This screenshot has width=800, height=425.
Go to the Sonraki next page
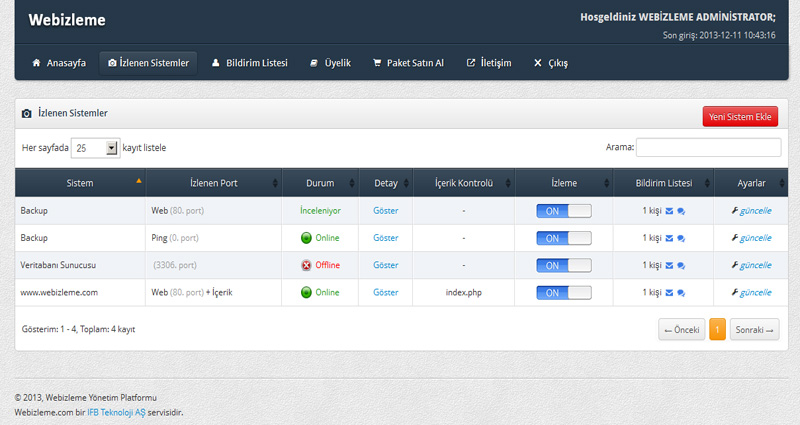coord(754,330)
